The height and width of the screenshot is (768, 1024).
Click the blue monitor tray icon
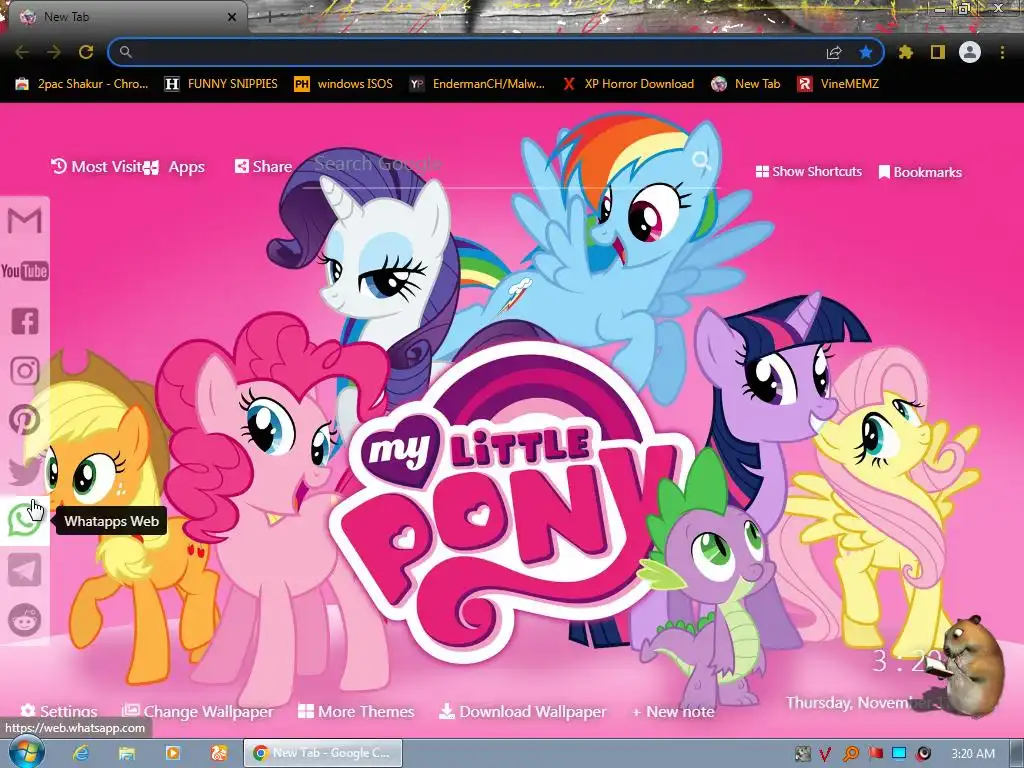click(x=899, y=754)
